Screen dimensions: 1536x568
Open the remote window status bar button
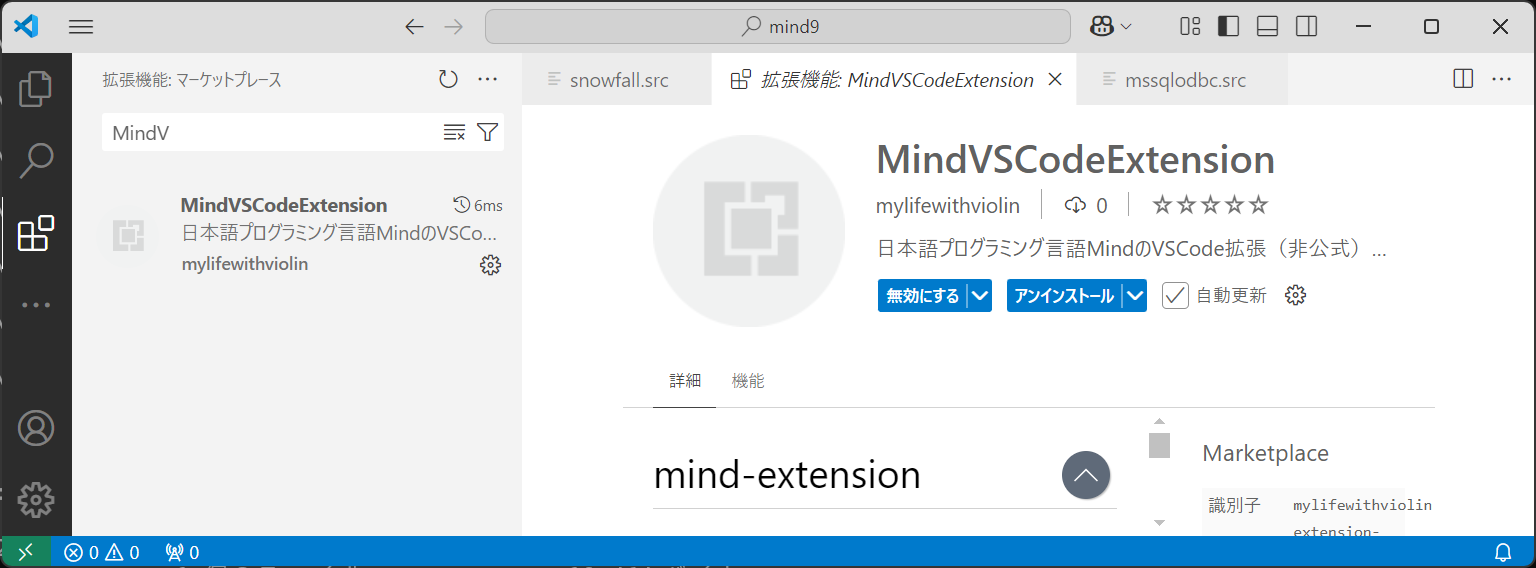(25, 552)
